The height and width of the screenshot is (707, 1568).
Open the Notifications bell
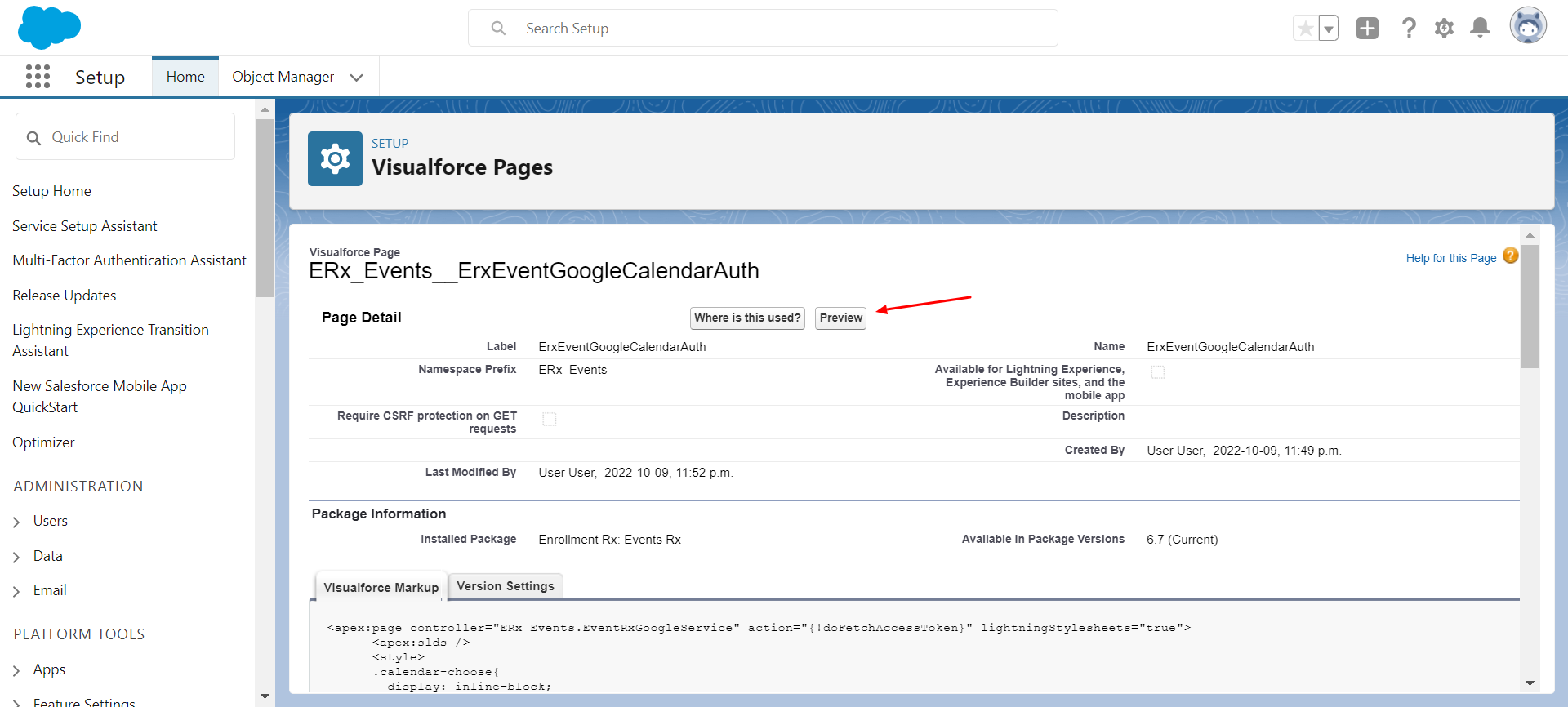click(1480, 29)
